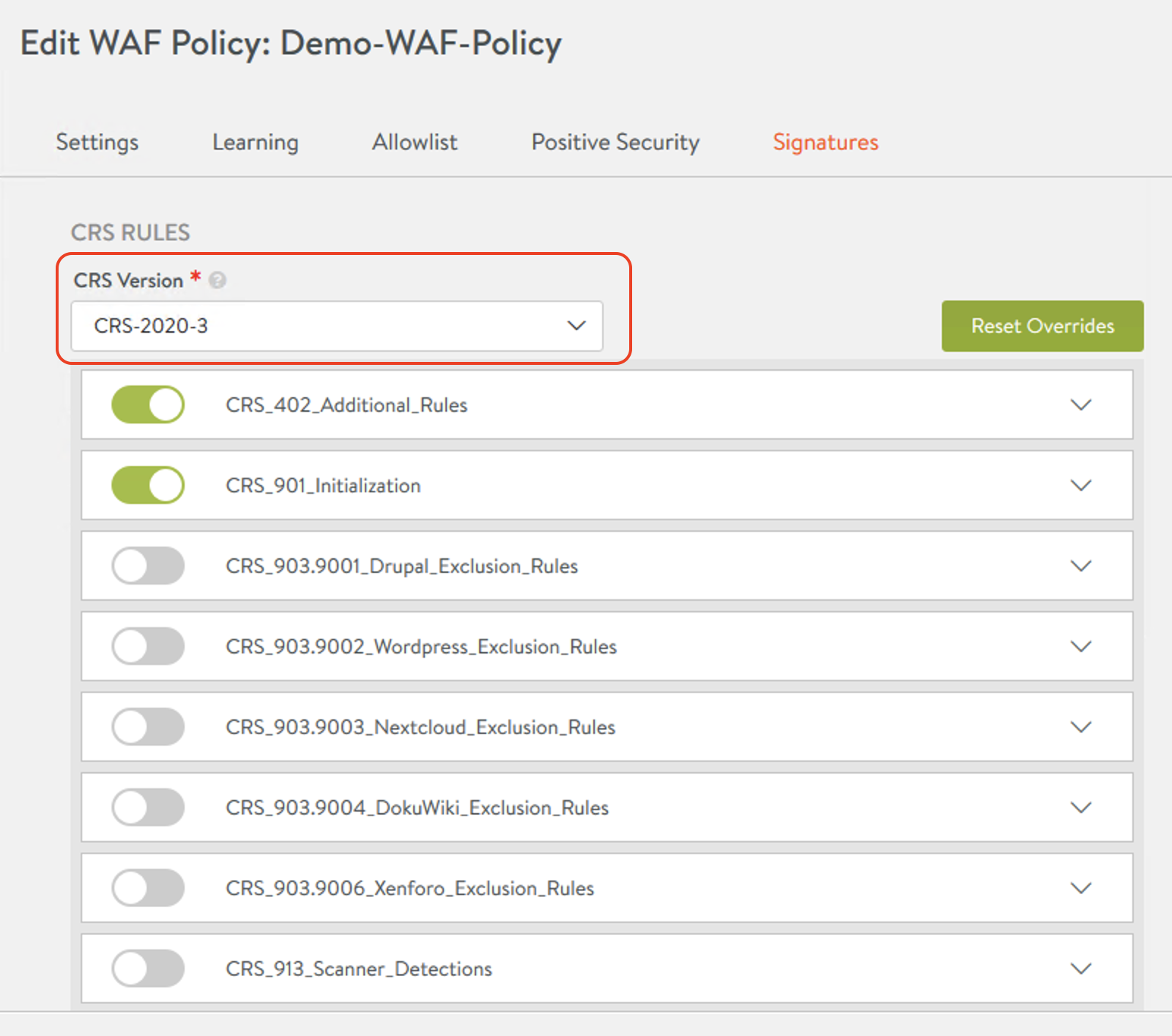
Task: Click the CRS_402_Additional_Rules label
Action: [x=346, y=405]
